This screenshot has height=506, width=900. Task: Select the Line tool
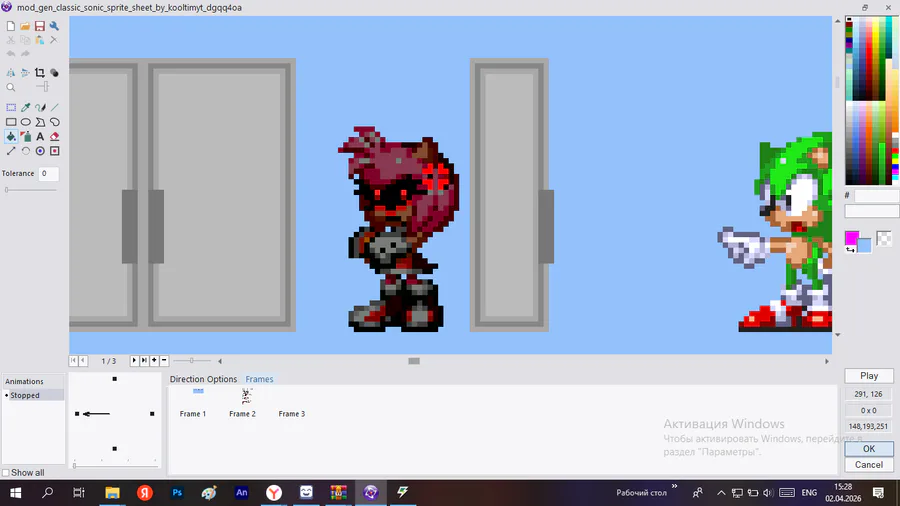[55, 107]
